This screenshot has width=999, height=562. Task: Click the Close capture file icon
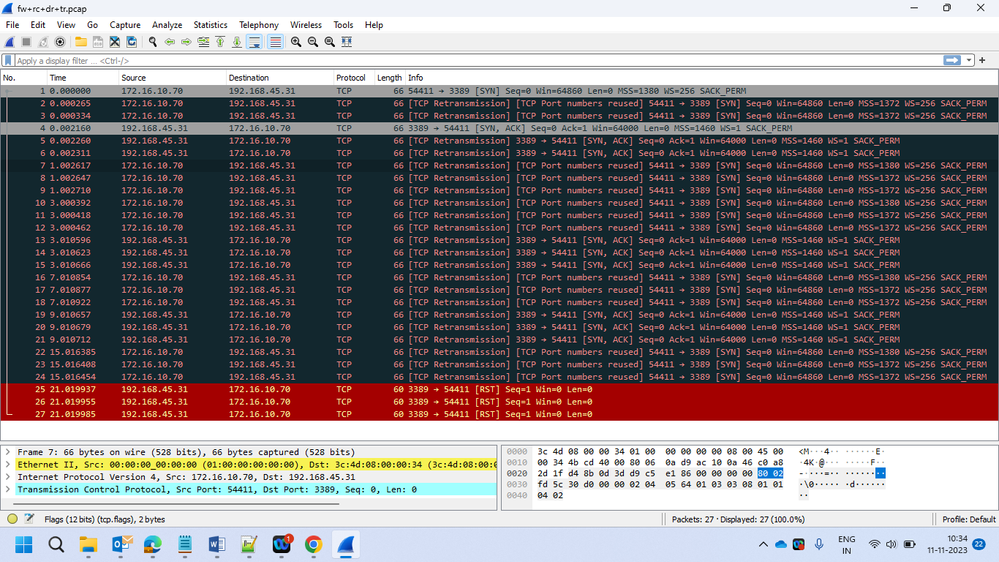115,42
